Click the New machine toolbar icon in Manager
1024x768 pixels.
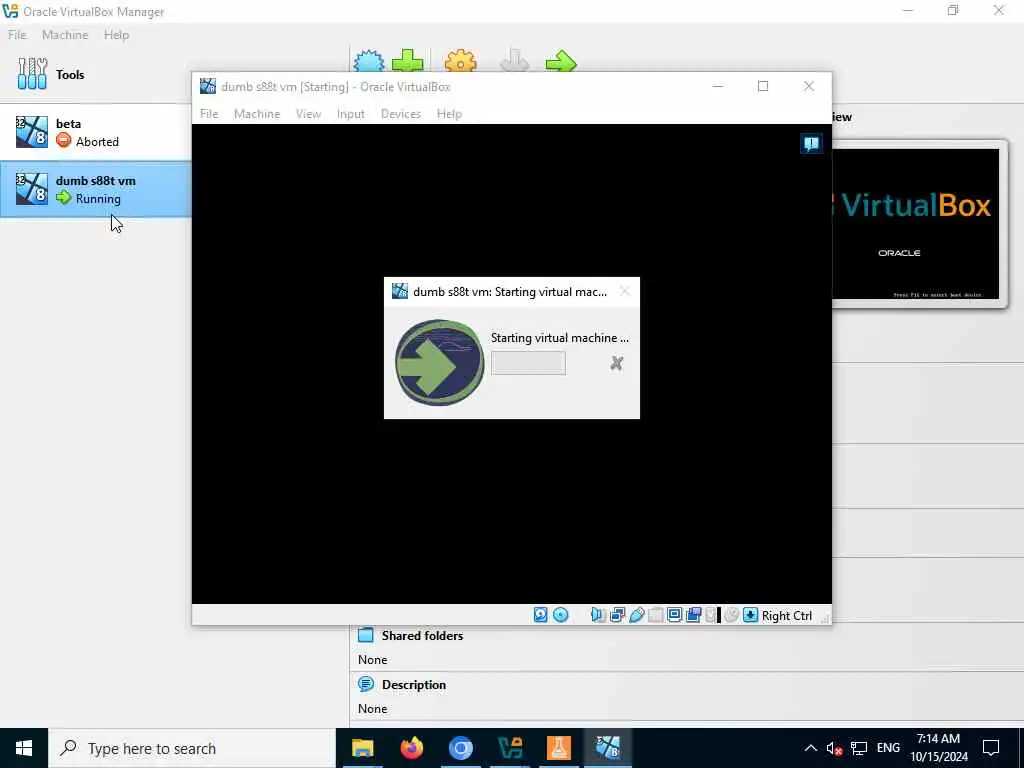(x=369, y=62)
